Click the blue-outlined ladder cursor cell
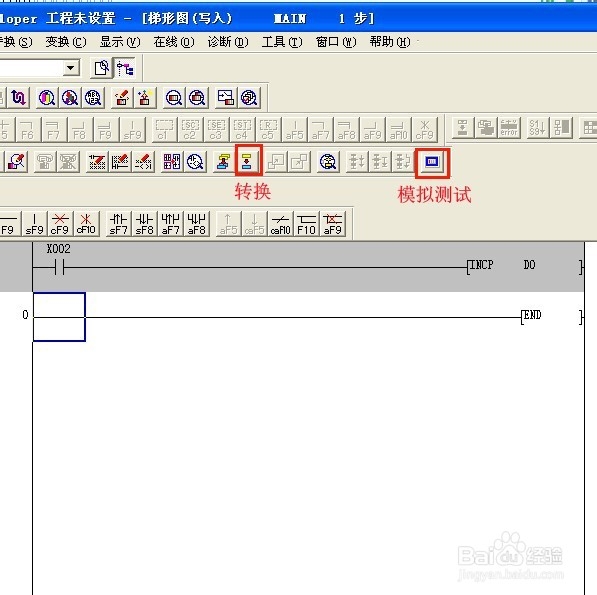This screenshot has width=597, height=595. pos(59,317)
